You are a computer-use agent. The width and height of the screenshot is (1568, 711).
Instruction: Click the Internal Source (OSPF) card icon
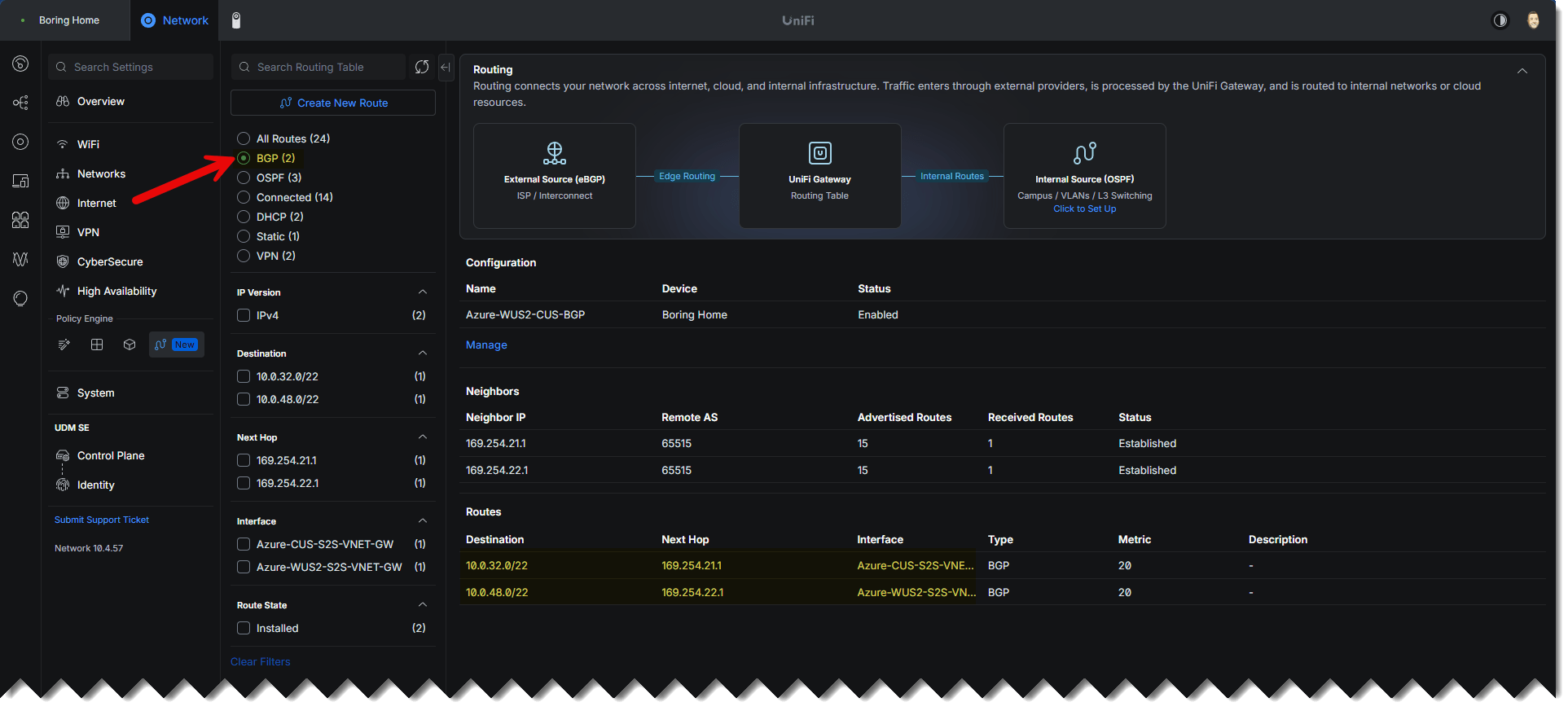(1085, 153)
